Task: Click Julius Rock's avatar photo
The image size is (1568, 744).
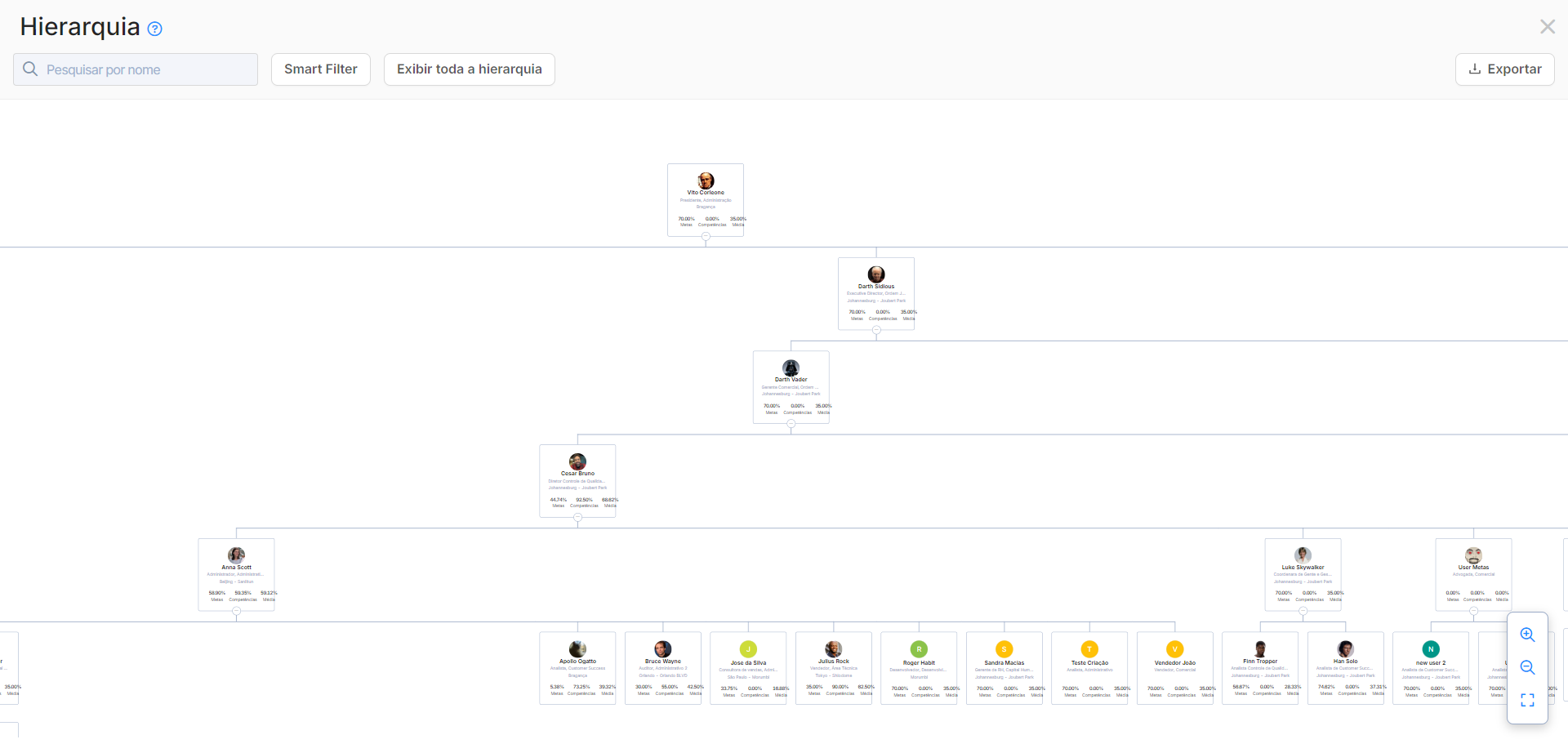Action: (x=834, y=649)
